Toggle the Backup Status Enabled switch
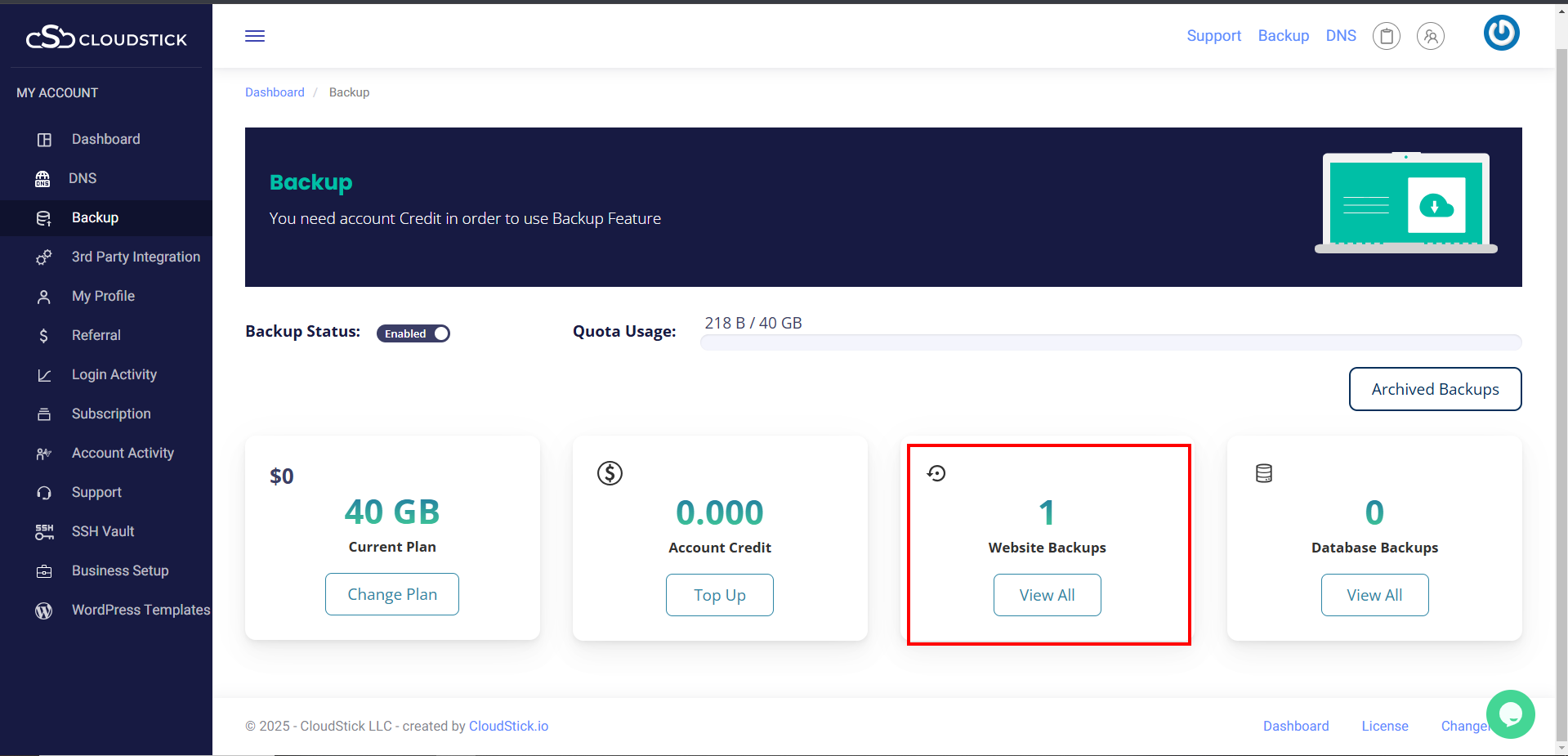Image resolution: width=1568 pixels, height=756 pixels. click(x=413, y=333)
